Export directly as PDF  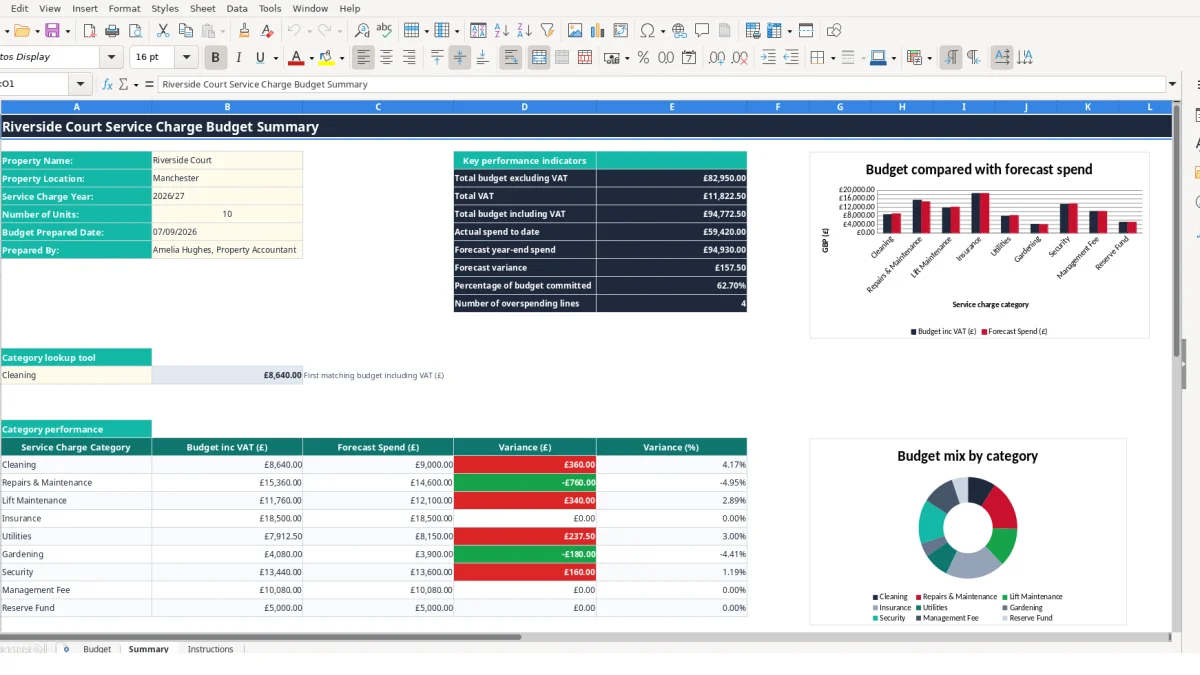click(x=90, y=31)
